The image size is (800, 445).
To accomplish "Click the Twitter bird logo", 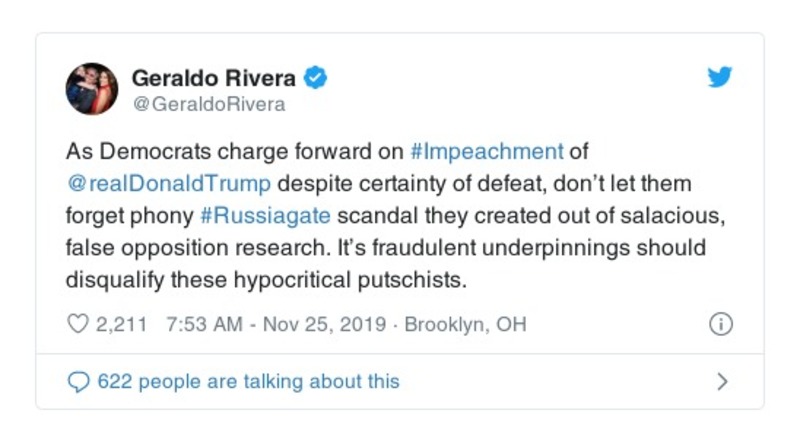I will tap(720, 77).
